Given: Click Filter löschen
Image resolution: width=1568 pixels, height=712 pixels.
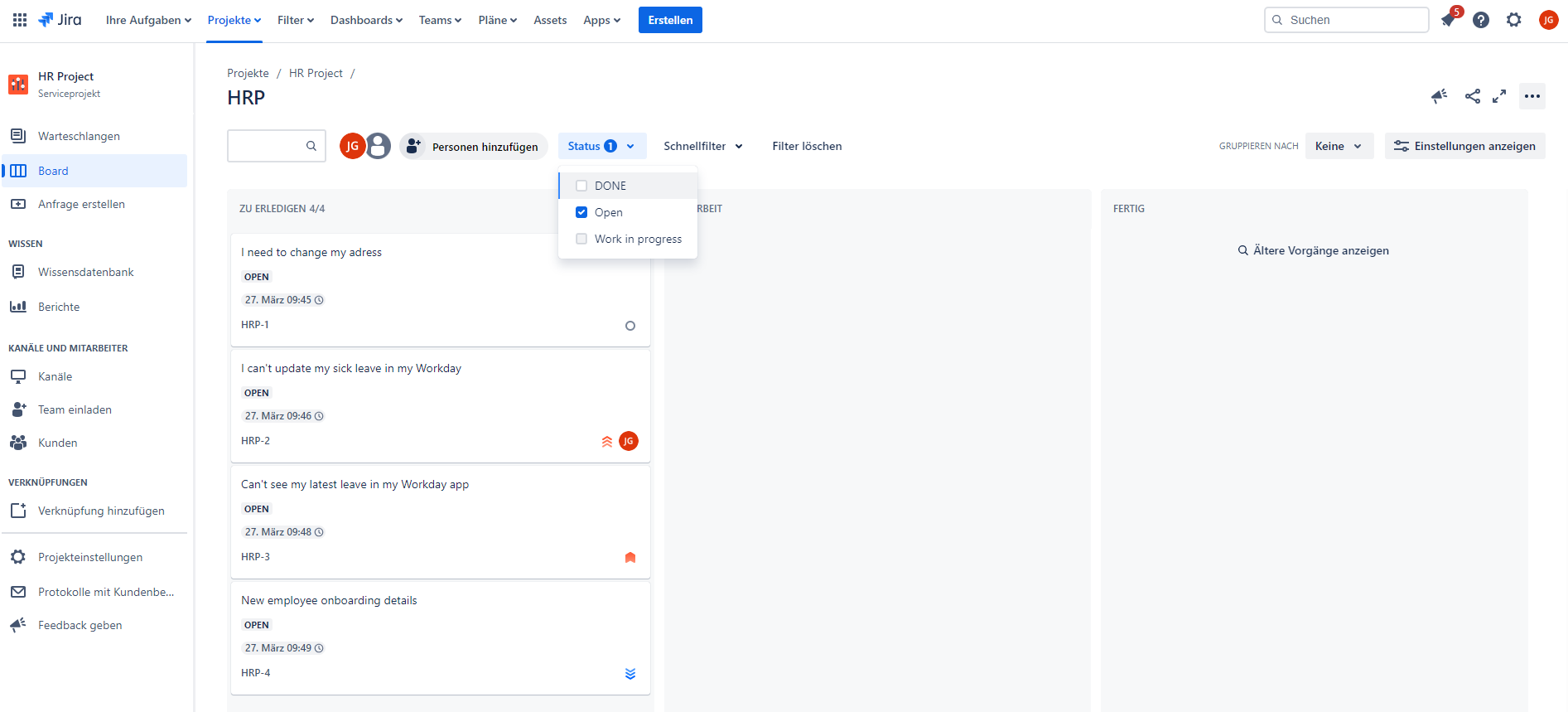Looking at the screenshot, I should pyautogui.click(x=807, y=146).
